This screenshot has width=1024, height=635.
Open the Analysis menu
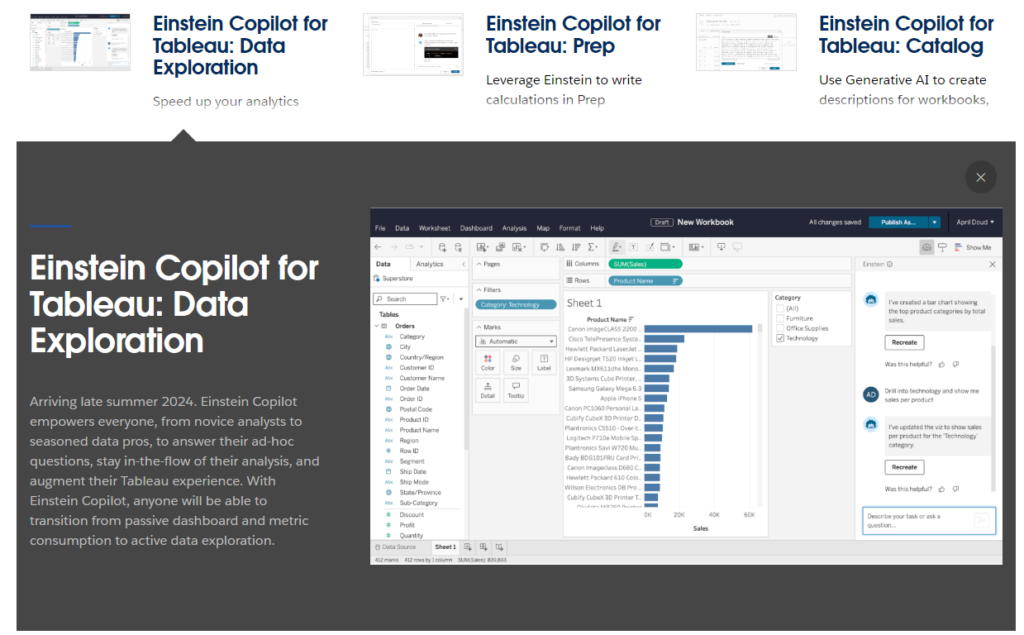pyautogui.click(x=514, y=228)
